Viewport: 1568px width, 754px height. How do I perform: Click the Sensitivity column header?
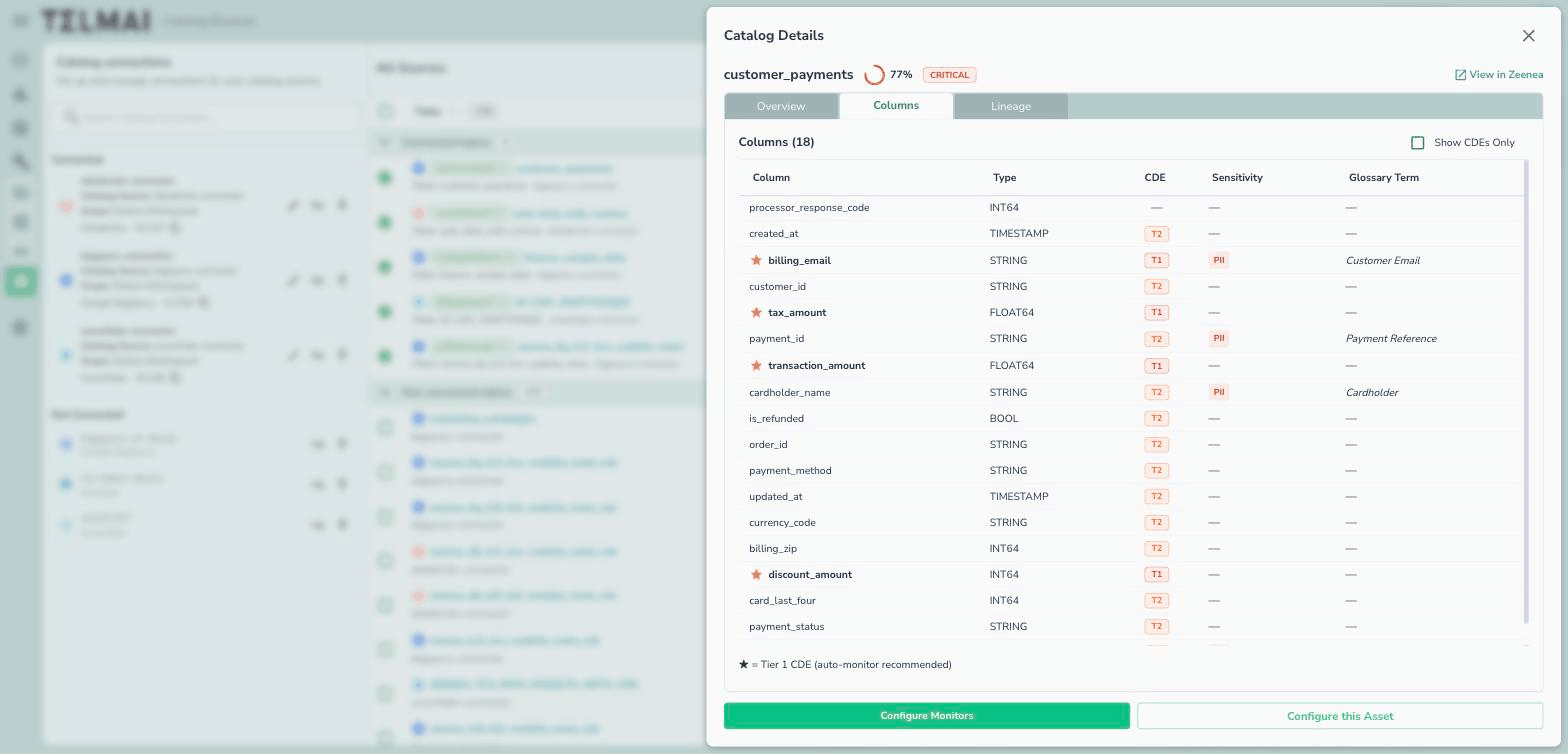coord(1237,178)
